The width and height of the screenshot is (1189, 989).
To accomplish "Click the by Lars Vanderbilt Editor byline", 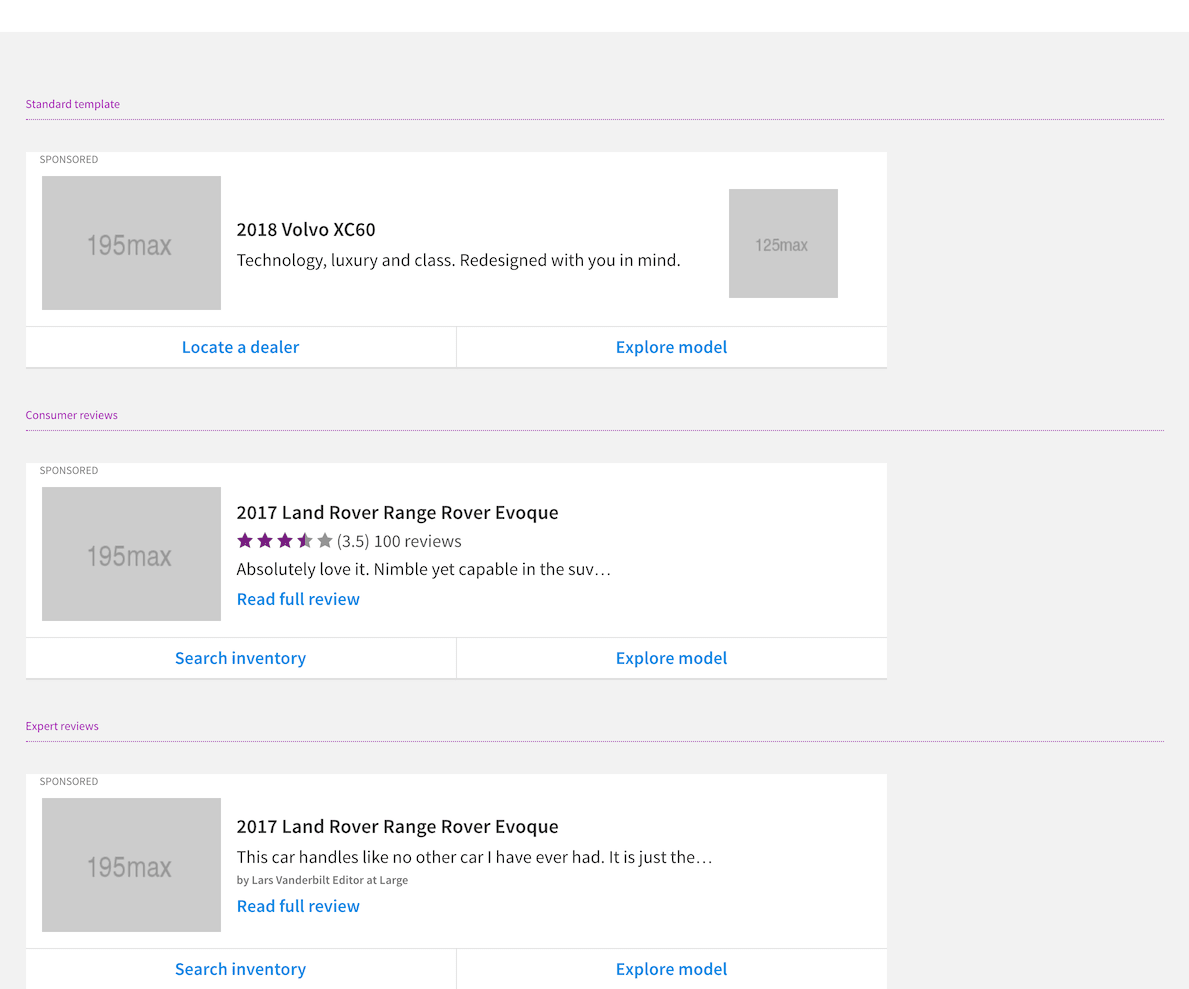I will 322,880.
